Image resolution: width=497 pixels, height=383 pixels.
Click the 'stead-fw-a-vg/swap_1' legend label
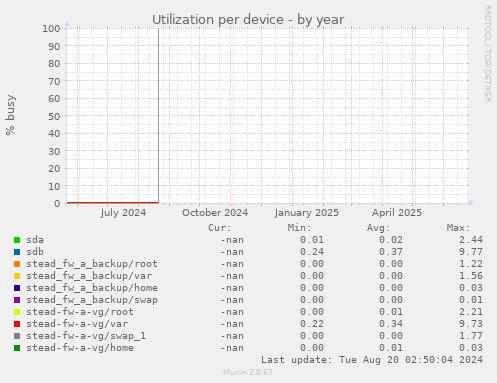coord(86,336)
